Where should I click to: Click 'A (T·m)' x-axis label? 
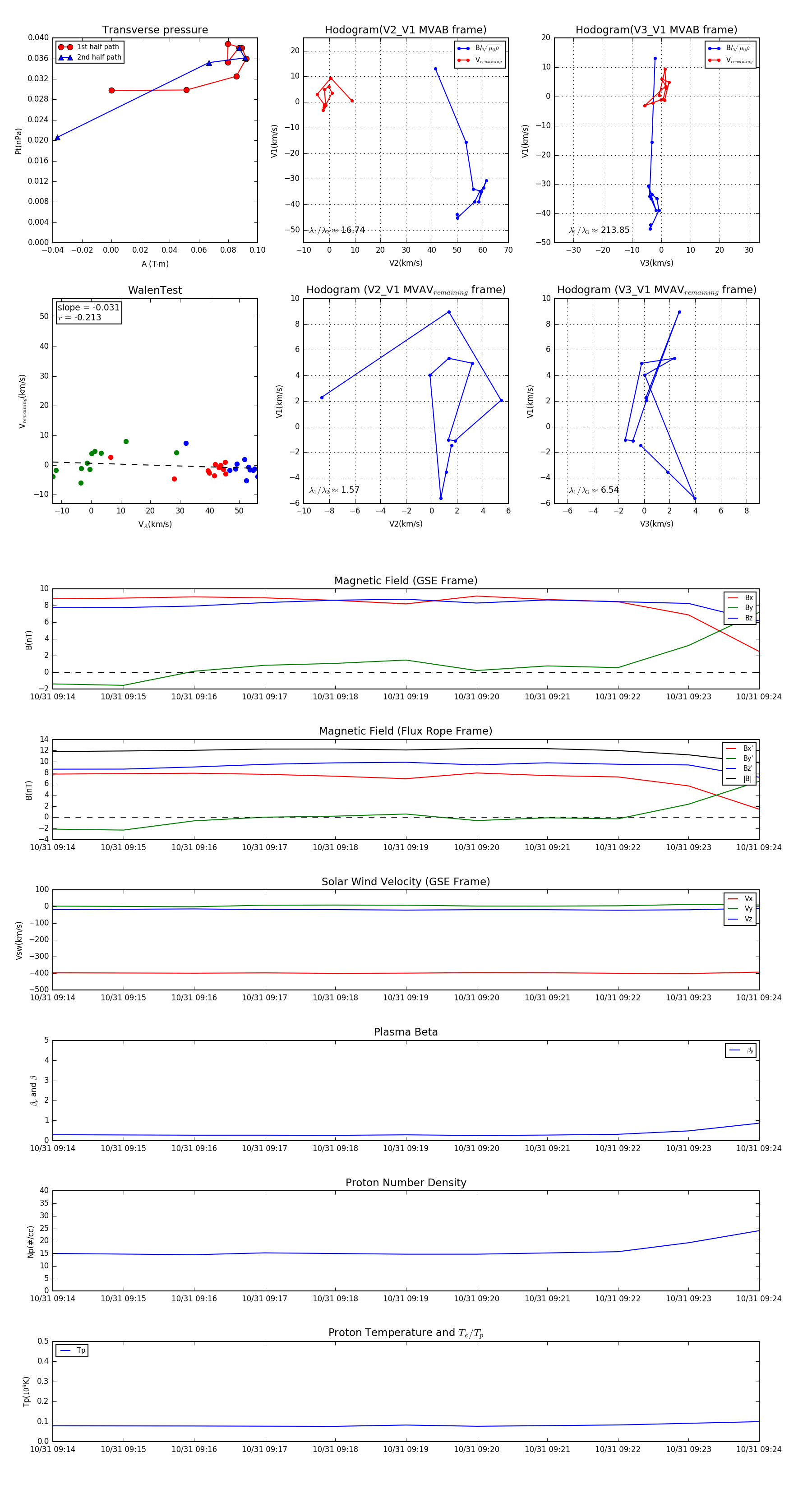click(155, 264)
